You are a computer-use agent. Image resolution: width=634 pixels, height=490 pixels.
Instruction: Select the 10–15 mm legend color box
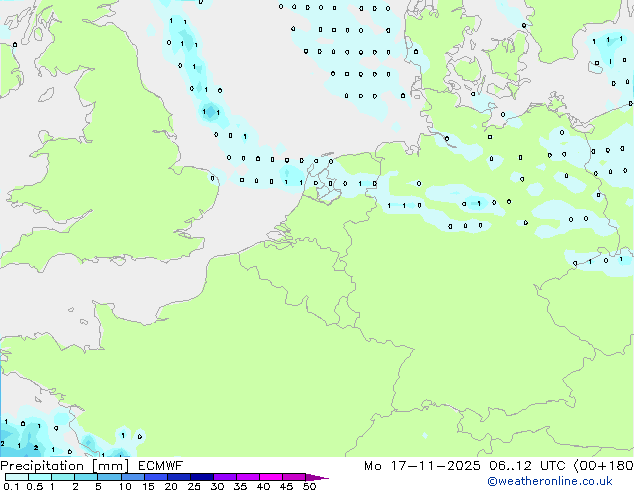pos(133,477)
